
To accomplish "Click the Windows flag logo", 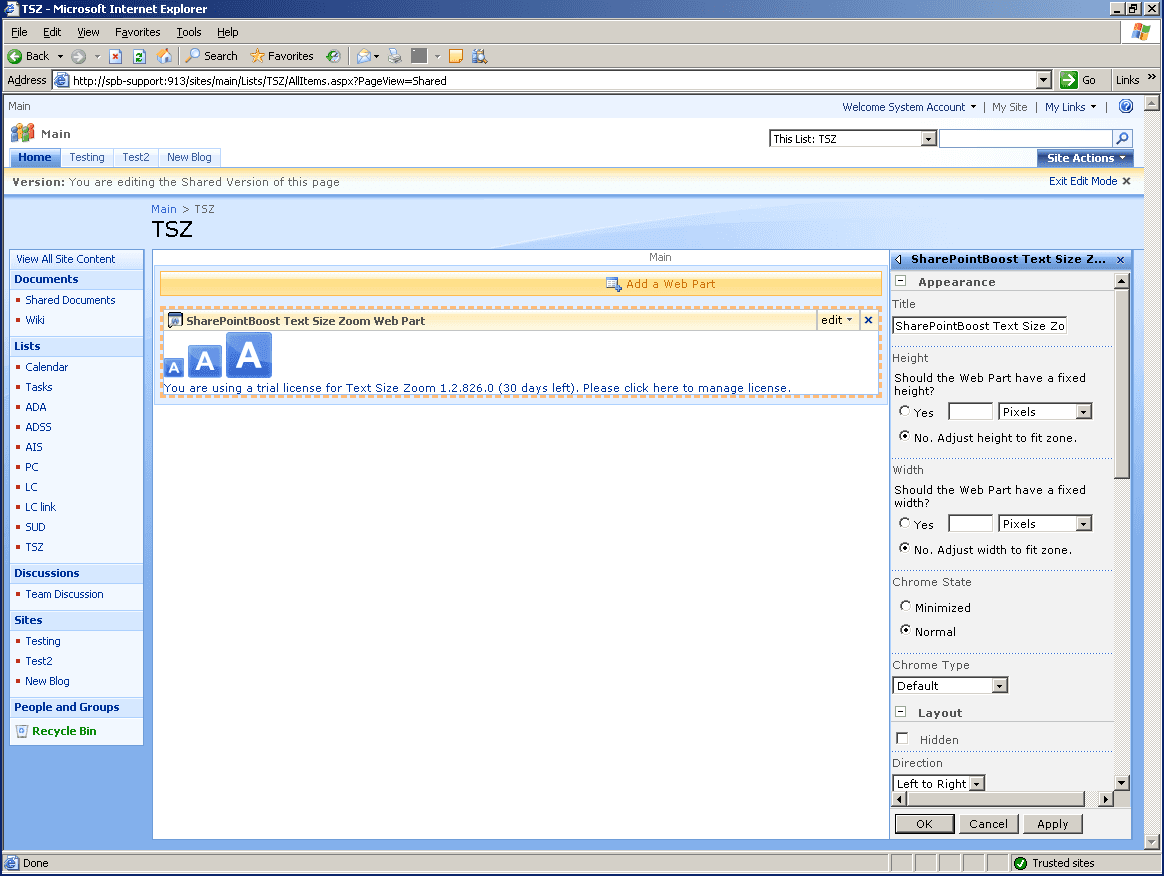I will (x=1140, y=32).
